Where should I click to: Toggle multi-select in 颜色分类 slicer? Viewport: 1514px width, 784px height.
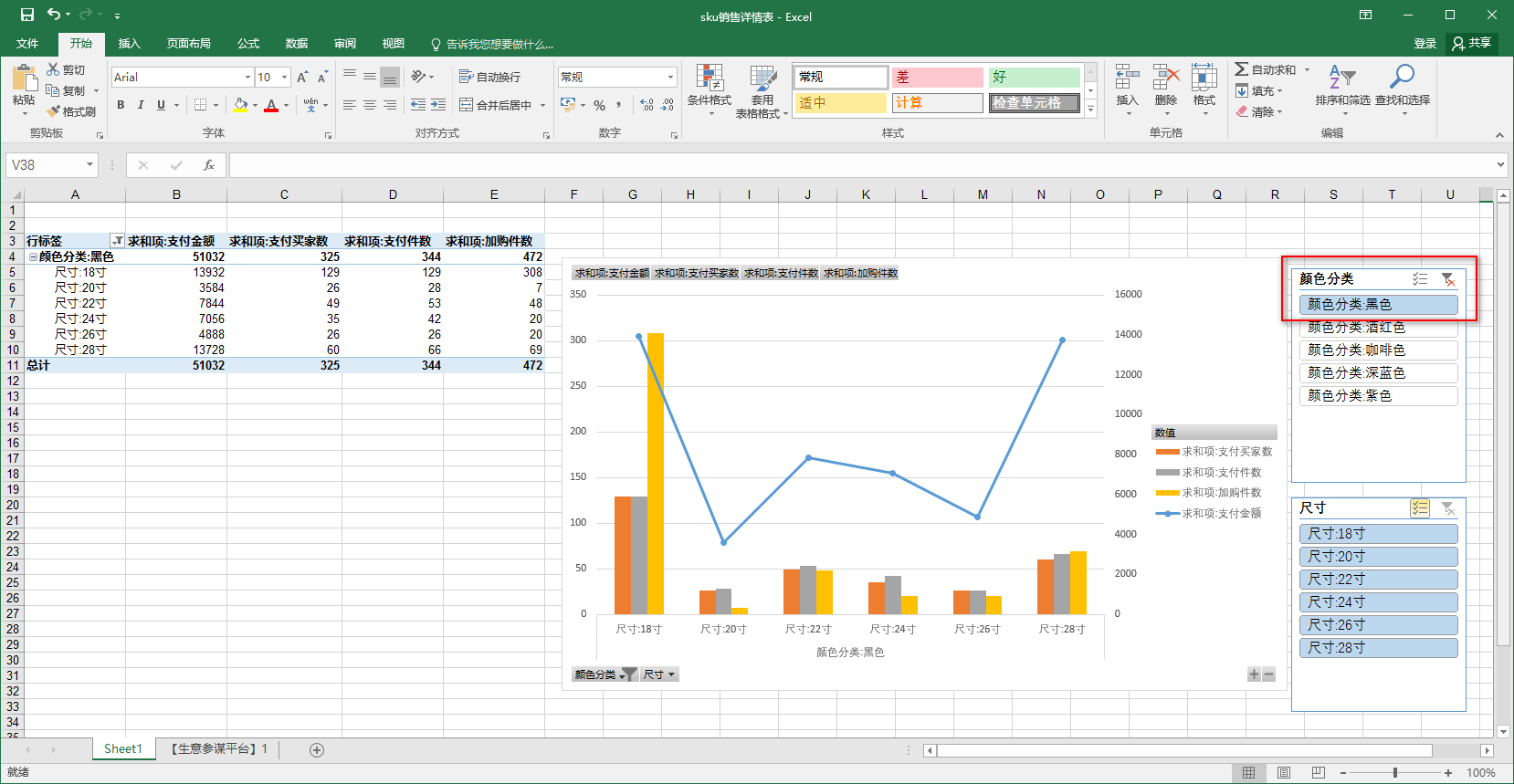1420,279
